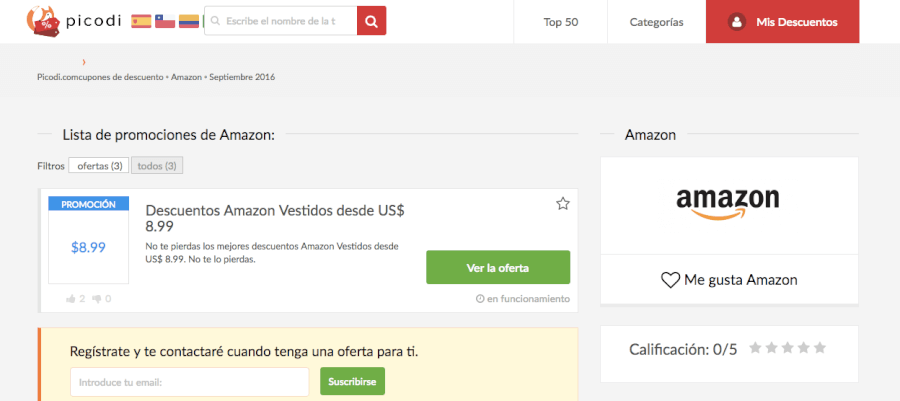This screenshot has height=401, width=900.
Task: Click the 'Introduce tu email' field
Action: click(x=189, y=382)
